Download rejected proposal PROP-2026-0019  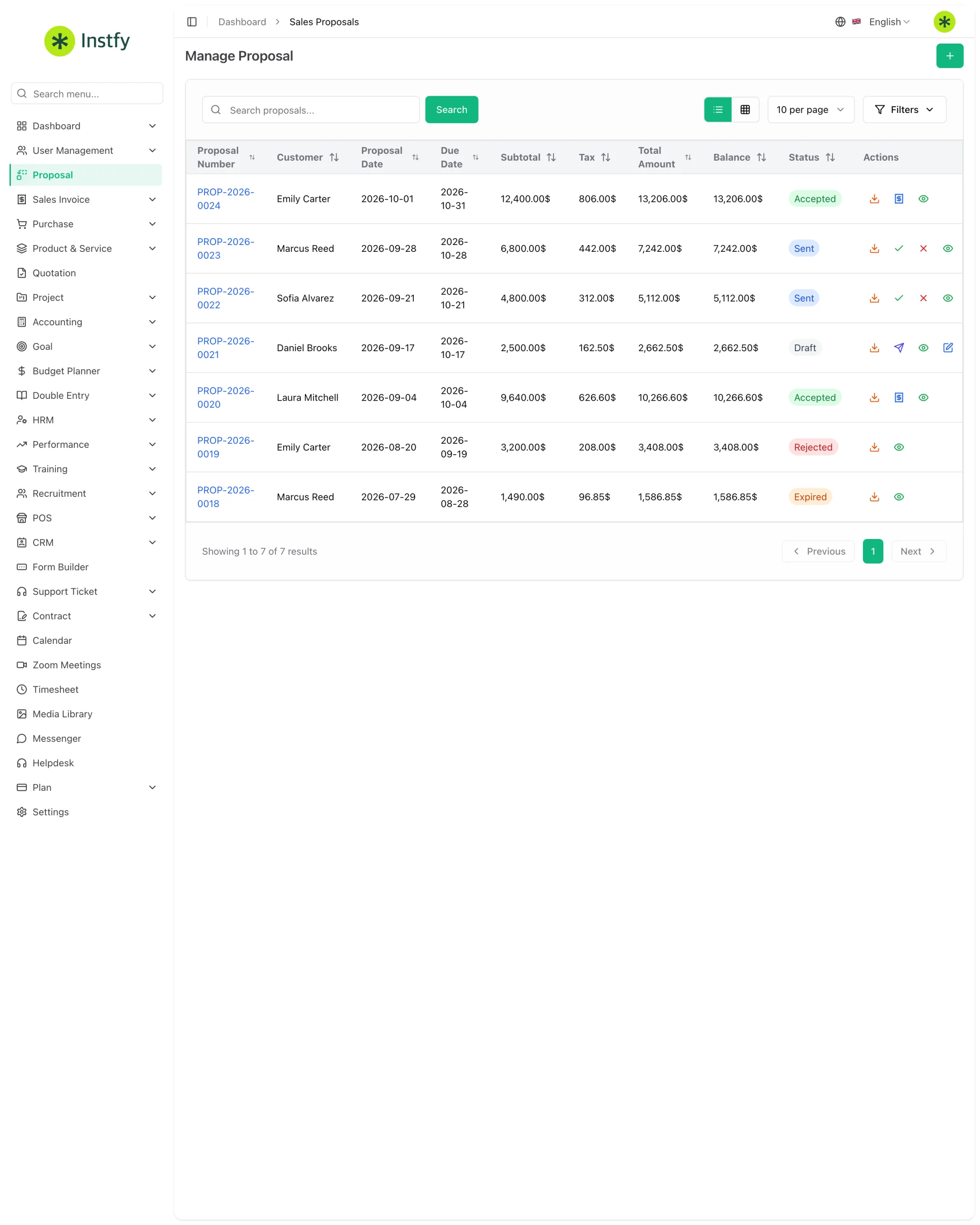coord(874,447)
